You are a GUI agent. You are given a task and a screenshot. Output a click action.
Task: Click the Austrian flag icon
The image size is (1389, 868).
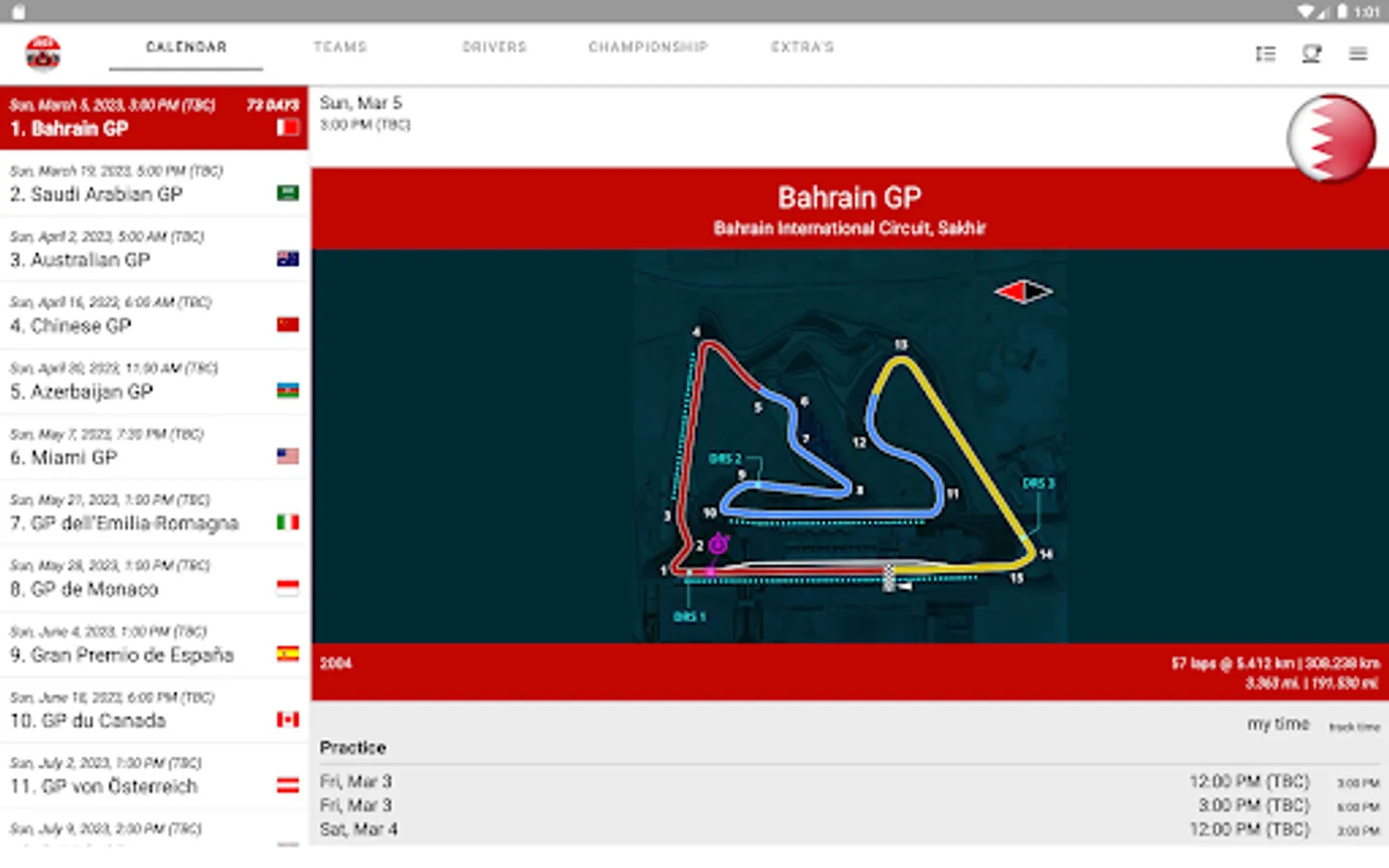[x=287, y=785]
